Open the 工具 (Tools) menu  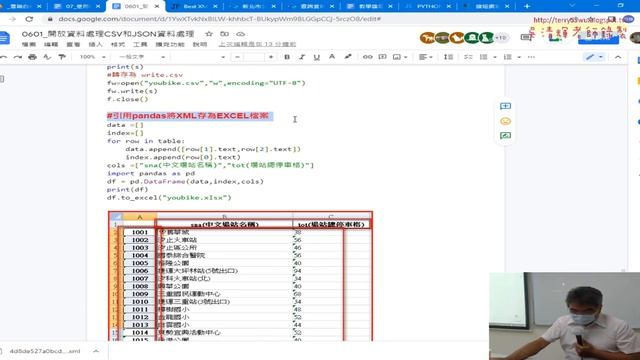[140, 44]
